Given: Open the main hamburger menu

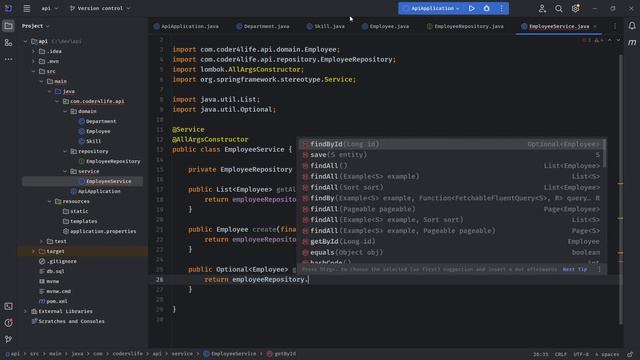Looking at the screenshot, I should [27, 8].
